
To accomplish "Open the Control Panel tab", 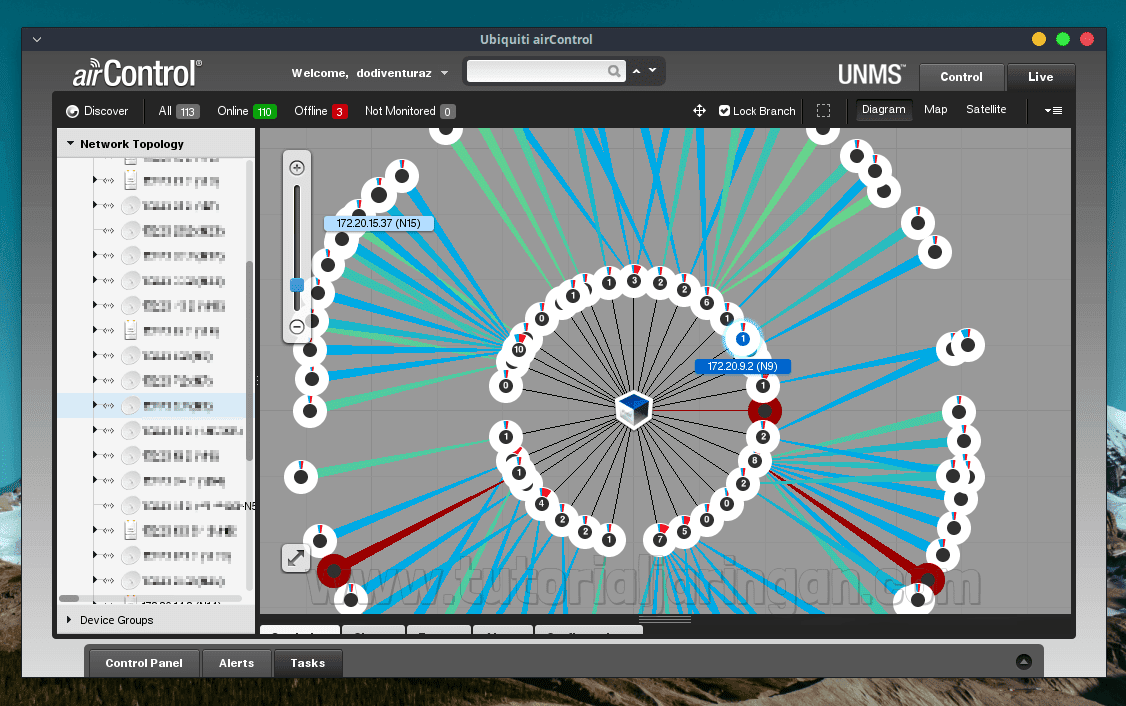I will pos(144,663).
